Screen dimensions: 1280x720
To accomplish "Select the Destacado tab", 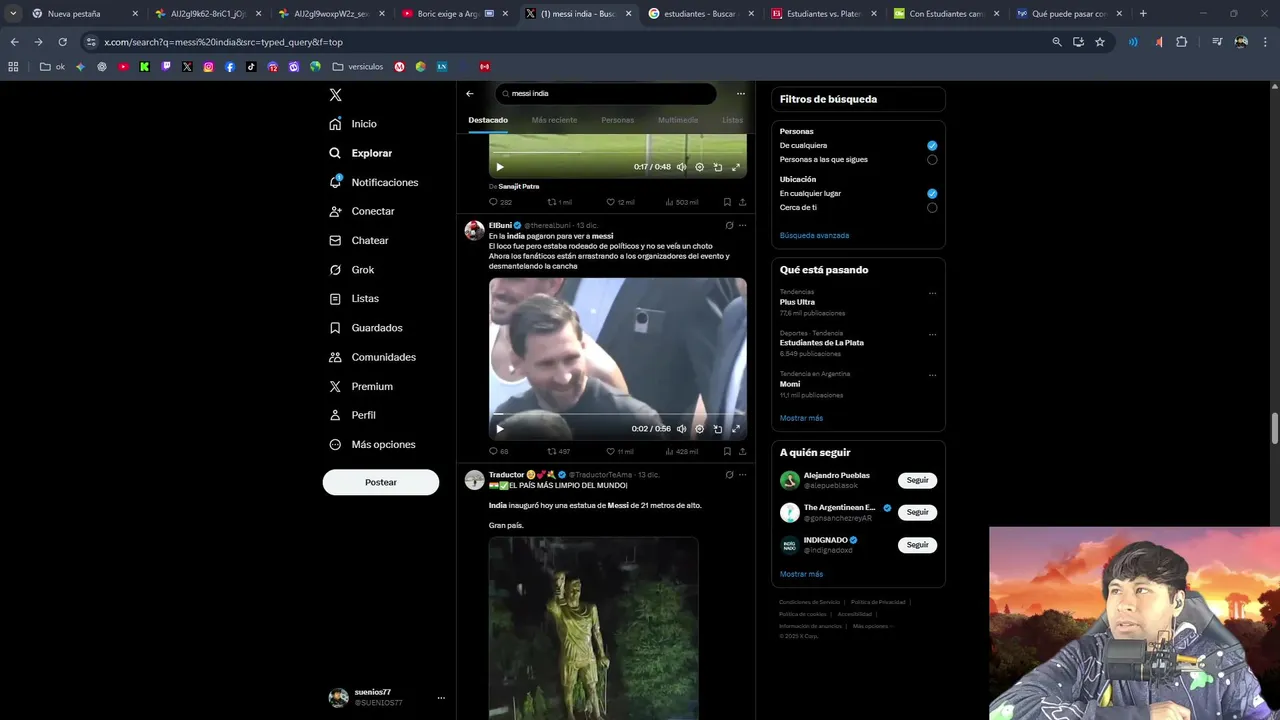I will click(488, 120).
